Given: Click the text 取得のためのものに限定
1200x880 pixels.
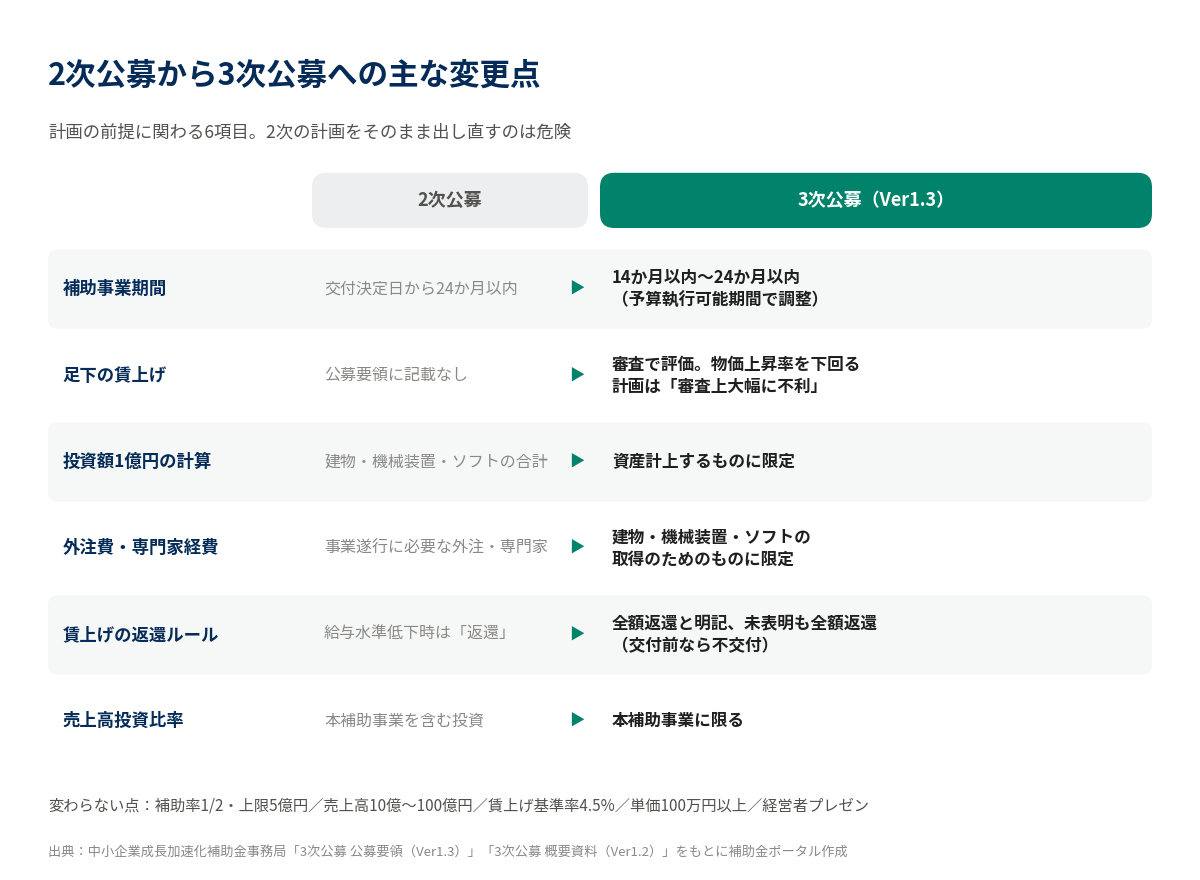Looking at the screenshot, I should point(703,559).
